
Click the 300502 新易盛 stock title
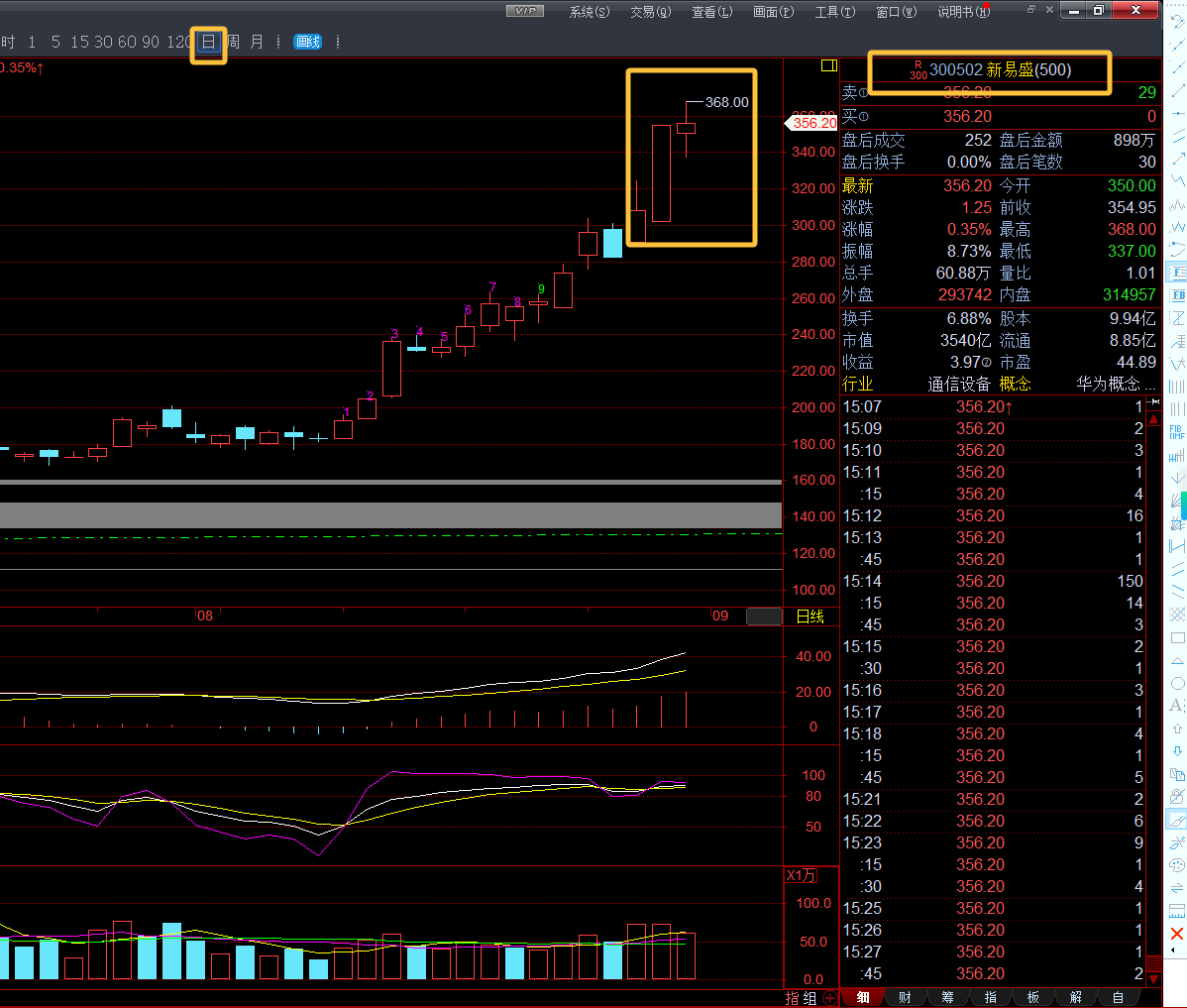click(1000, 69)
